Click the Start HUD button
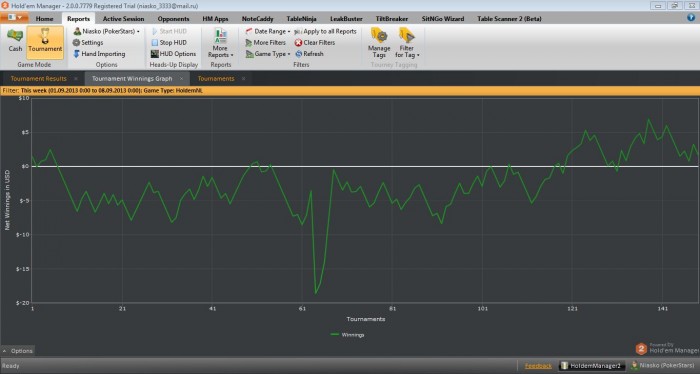This screenshot has height=374, width=700. click(x=169, y=31)
